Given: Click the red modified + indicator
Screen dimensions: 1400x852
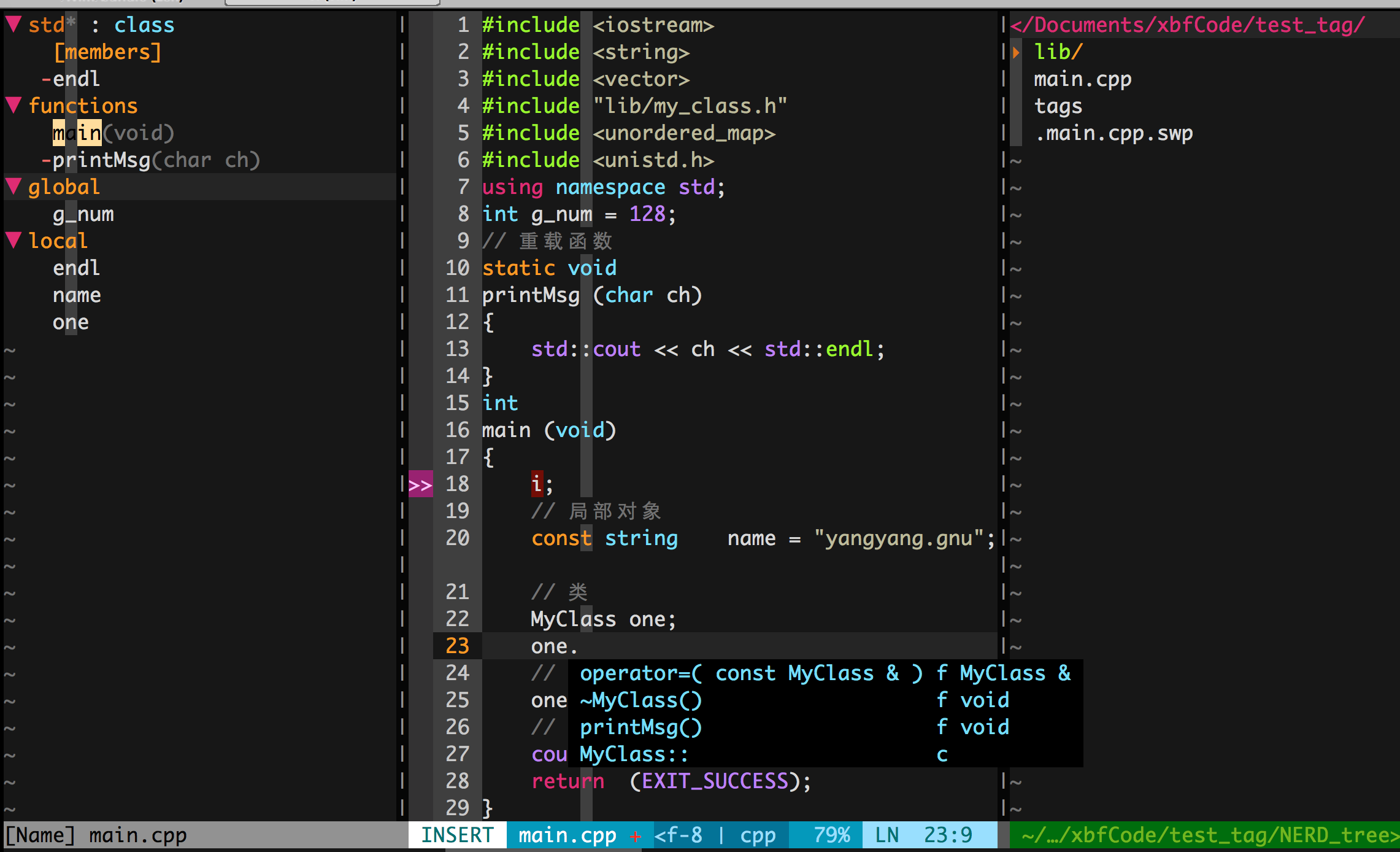Looking at the screenshot, I should pos(636,836).
